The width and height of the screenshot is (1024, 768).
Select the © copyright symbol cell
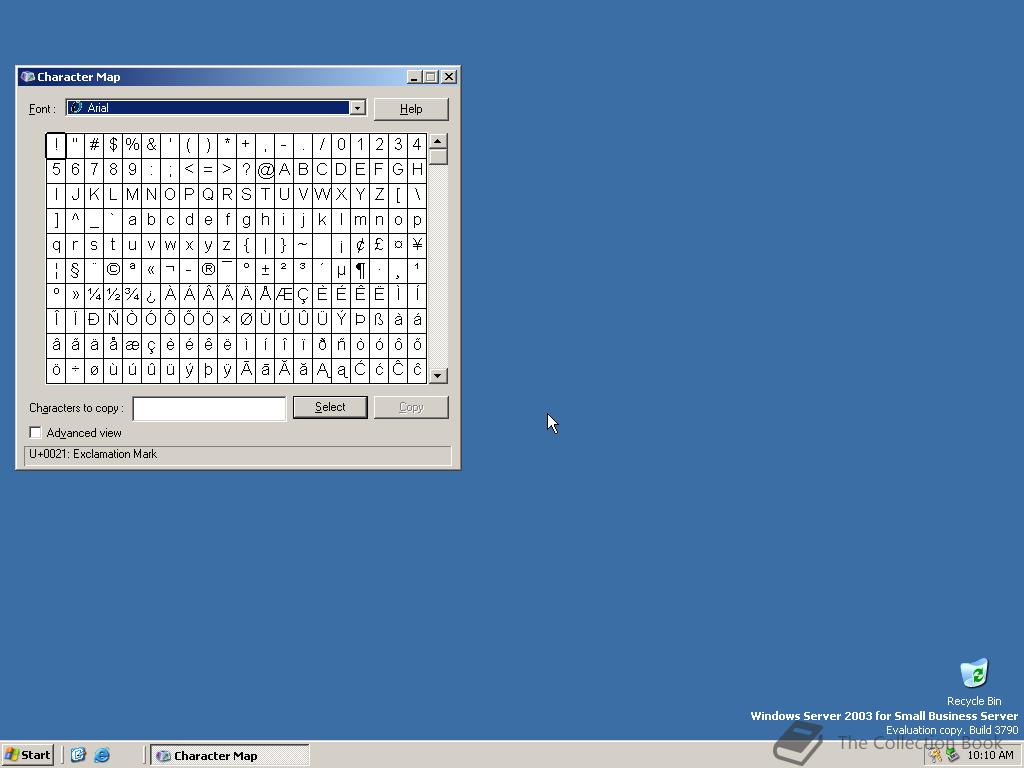click(113, 270)
